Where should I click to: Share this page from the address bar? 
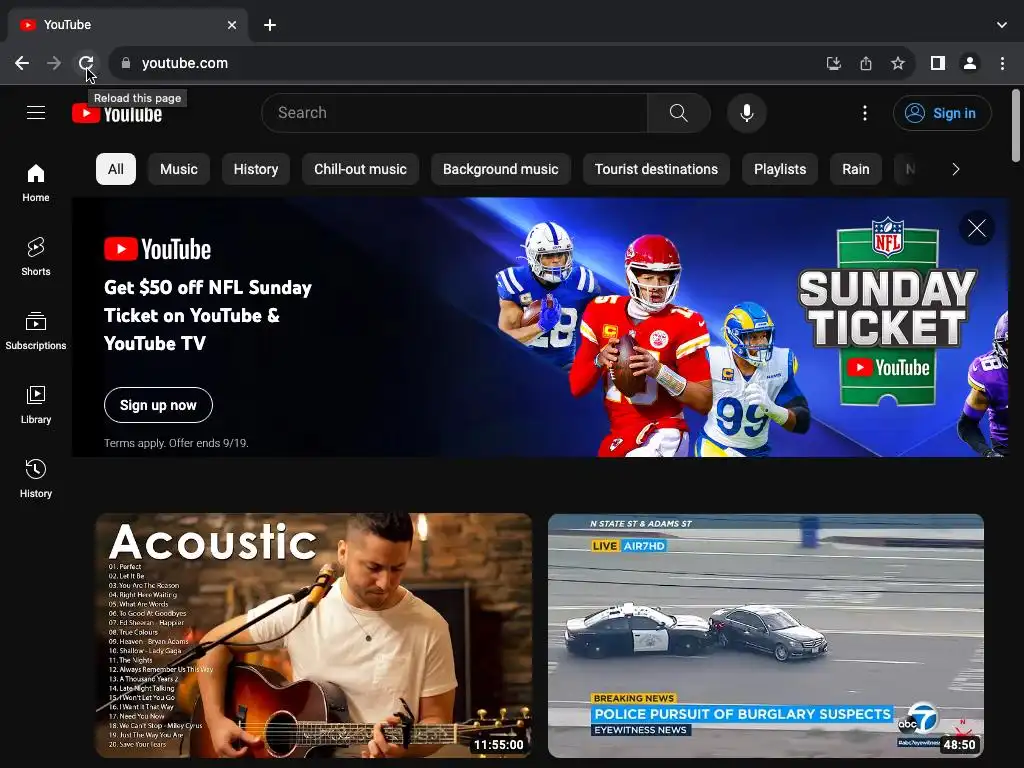pyautogui.click(x=865, y=63)
